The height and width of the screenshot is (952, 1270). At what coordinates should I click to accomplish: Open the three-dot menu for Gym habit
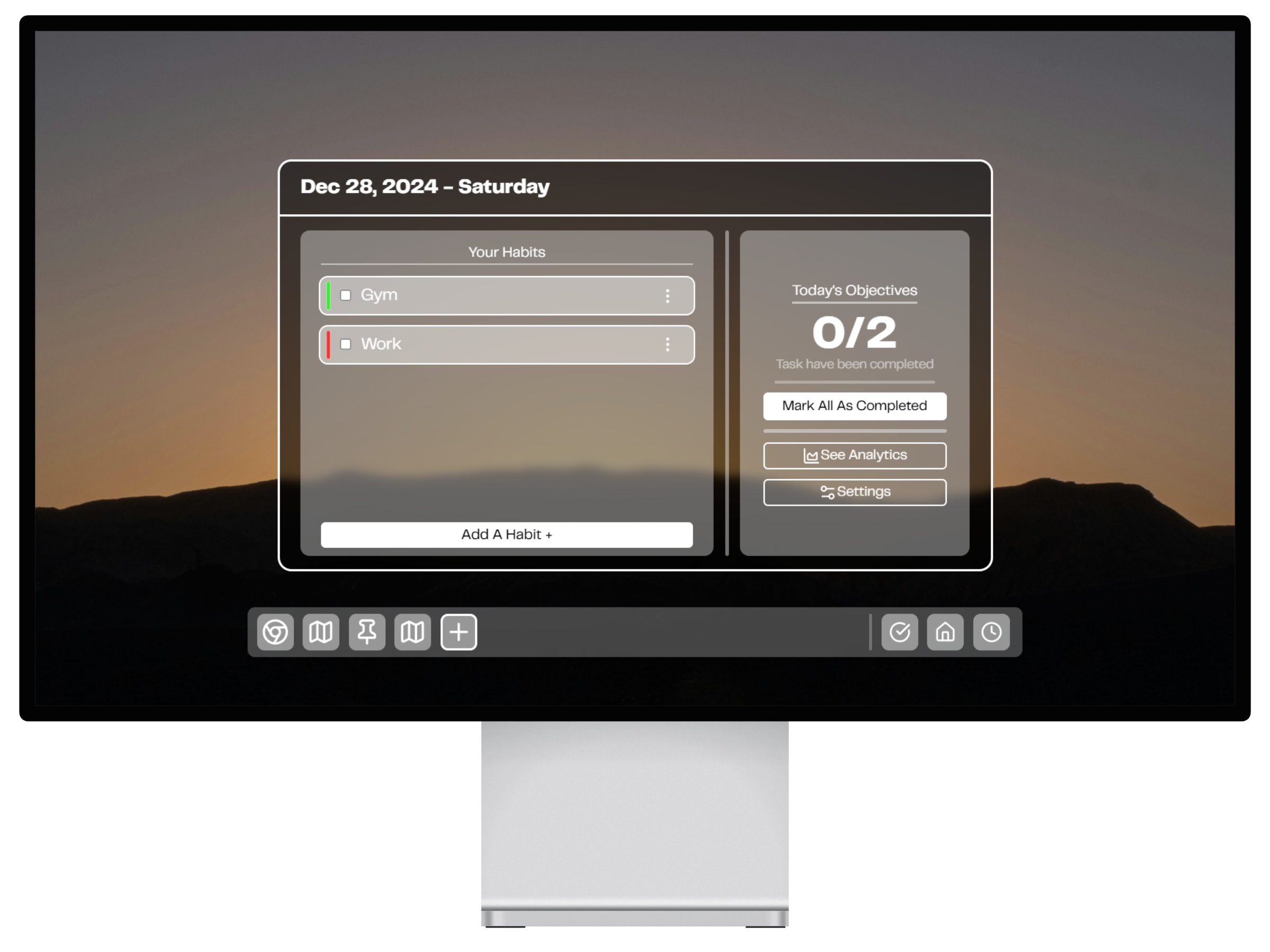[668, 295]
